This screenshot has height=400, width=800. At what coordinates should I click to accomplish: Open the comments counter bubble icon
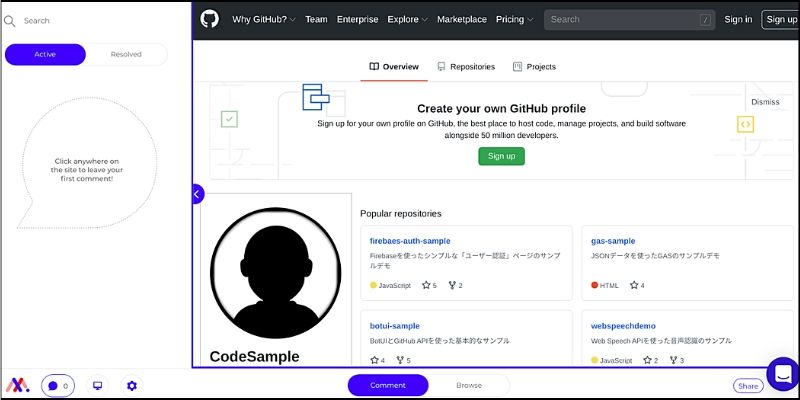(x=58, y=386)
